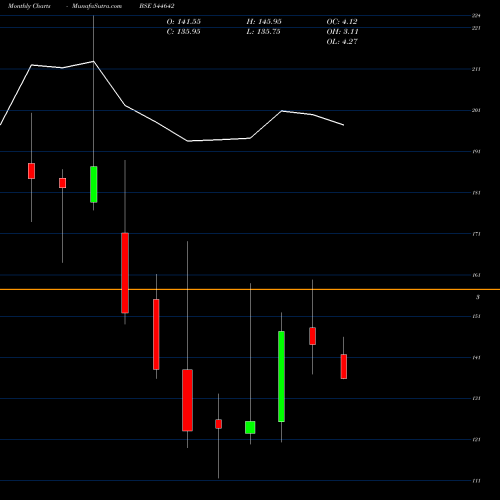
Task: Click the label beneath the orange line
Action: pyautogui.click(x=478, y=297)
